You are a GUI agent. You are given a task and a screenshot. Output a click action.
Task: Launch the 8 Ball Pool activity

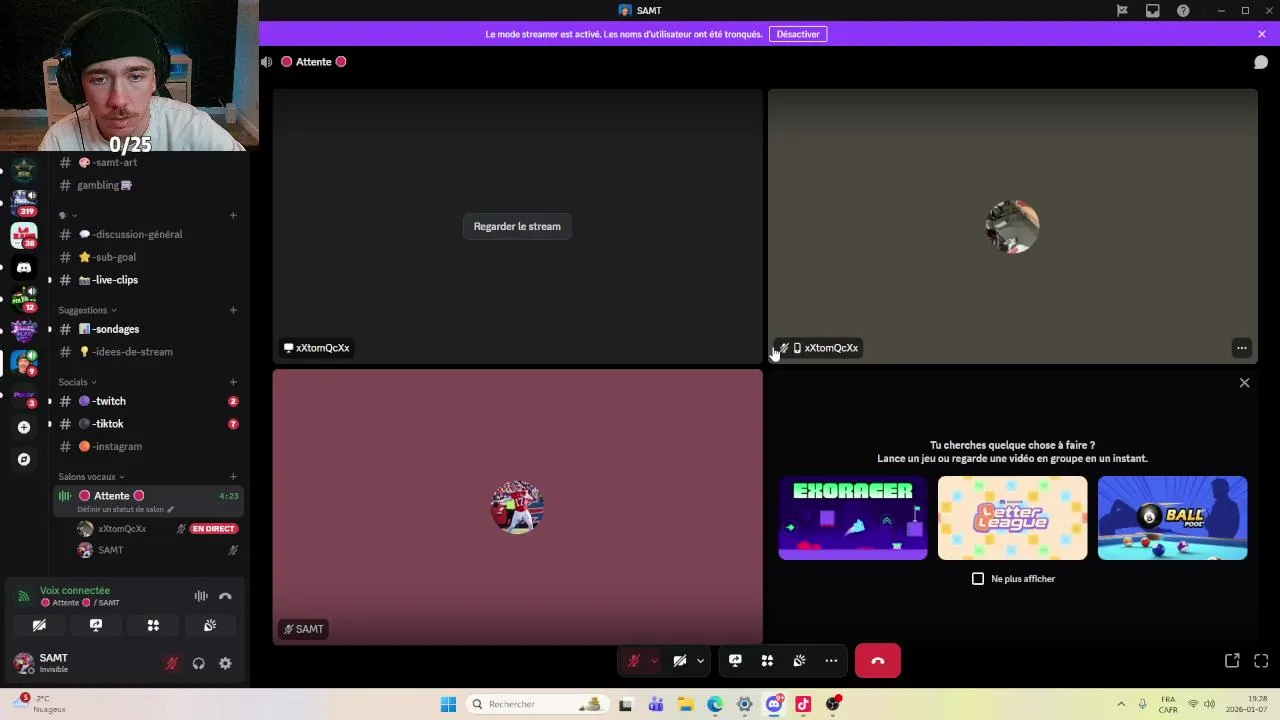(x=1172, y=518)
